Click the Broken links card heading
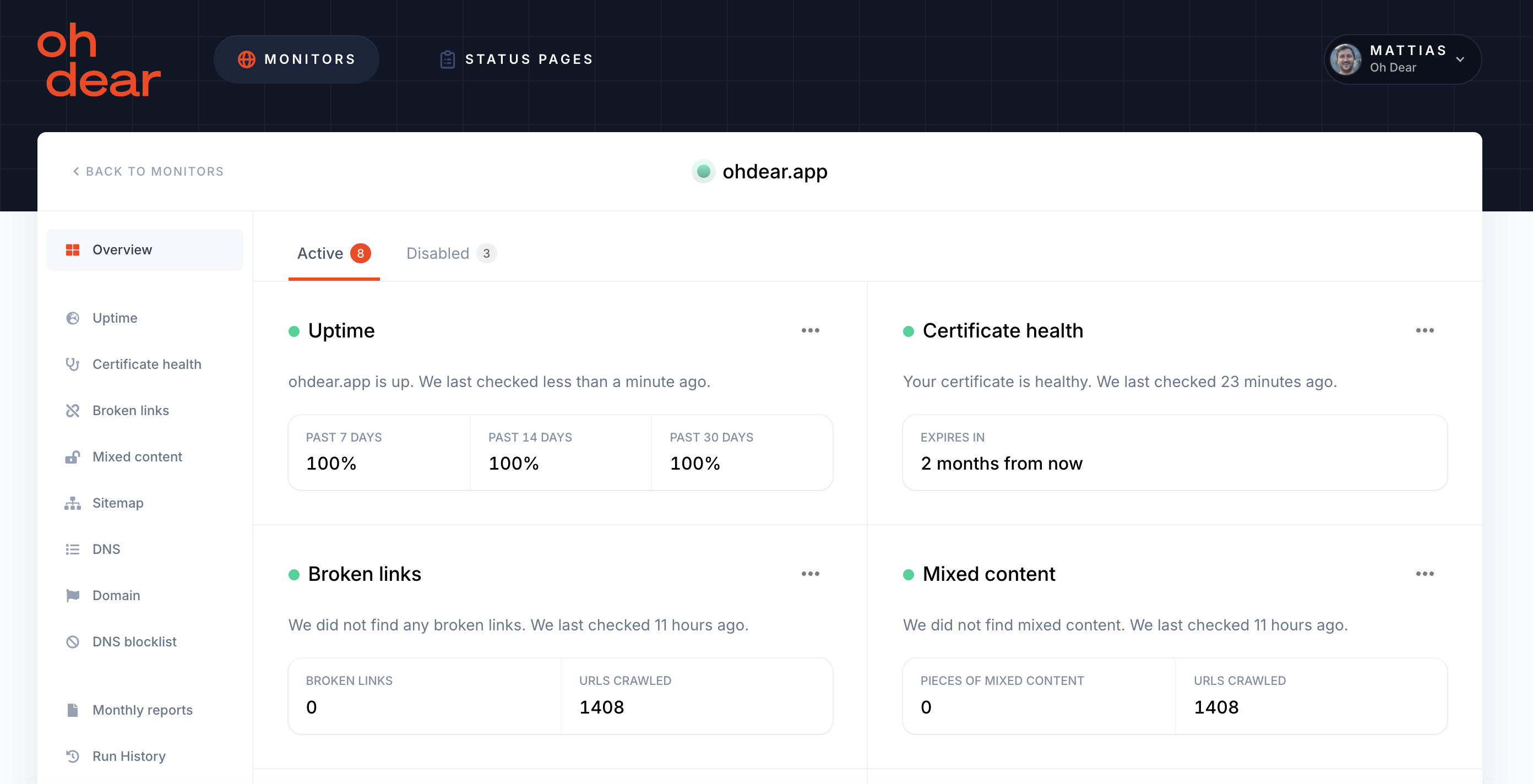 pos(364,574)
